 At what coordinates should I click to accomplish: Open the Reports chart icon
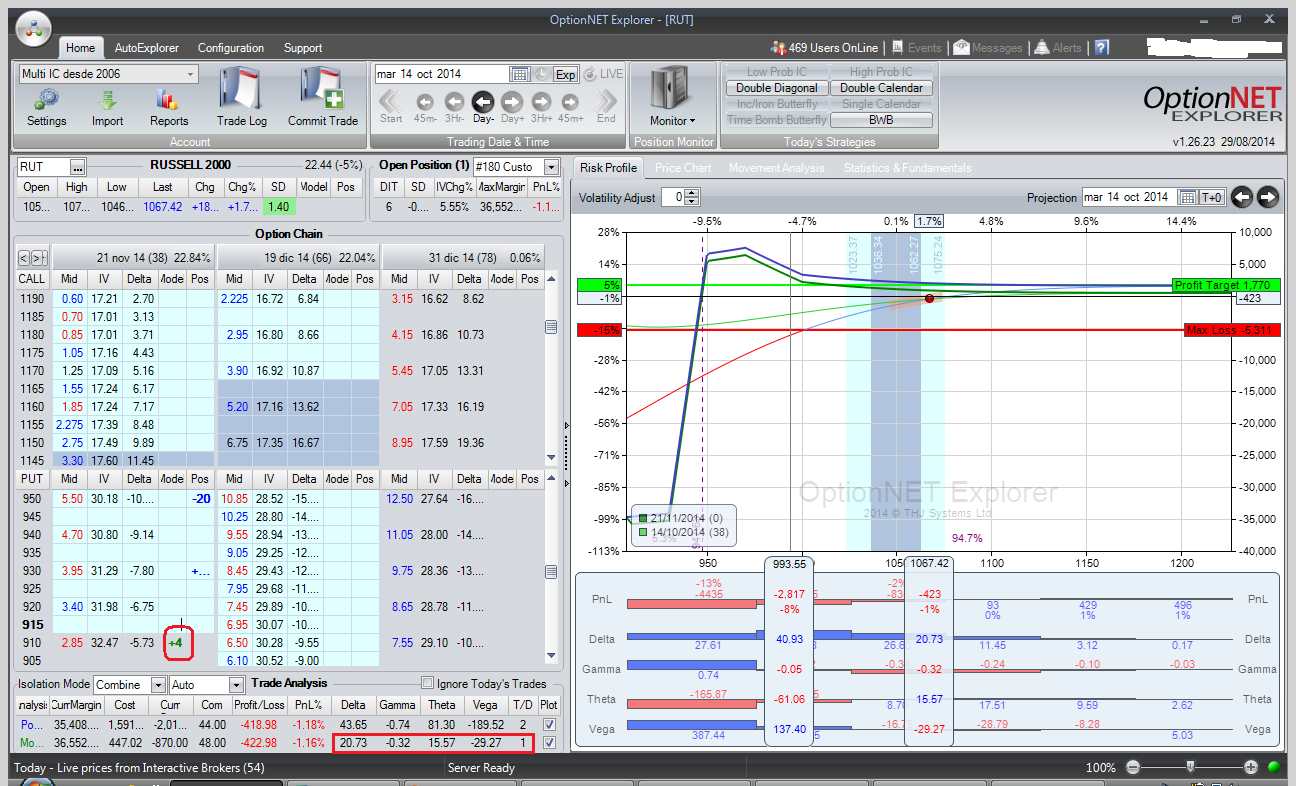[168, 101]
